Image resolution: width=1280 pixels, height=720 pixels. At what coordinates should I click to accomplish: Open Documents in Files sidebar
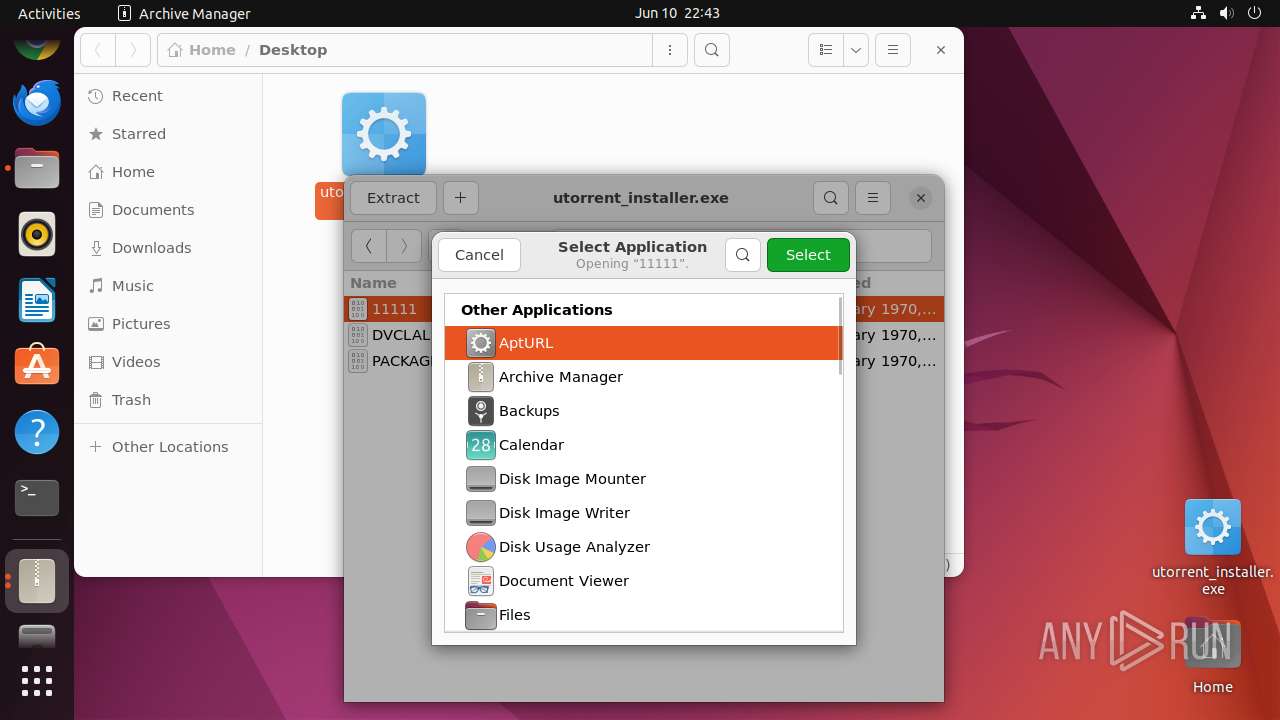pos(168,210)
